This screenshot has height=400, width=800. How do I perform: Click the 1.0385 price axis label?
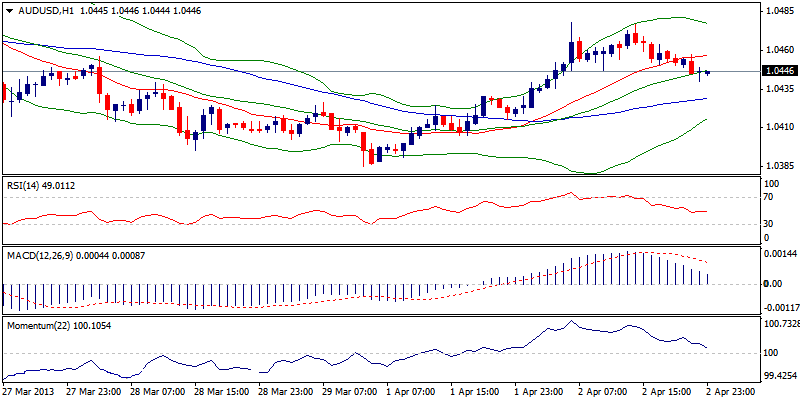(778, 166)
